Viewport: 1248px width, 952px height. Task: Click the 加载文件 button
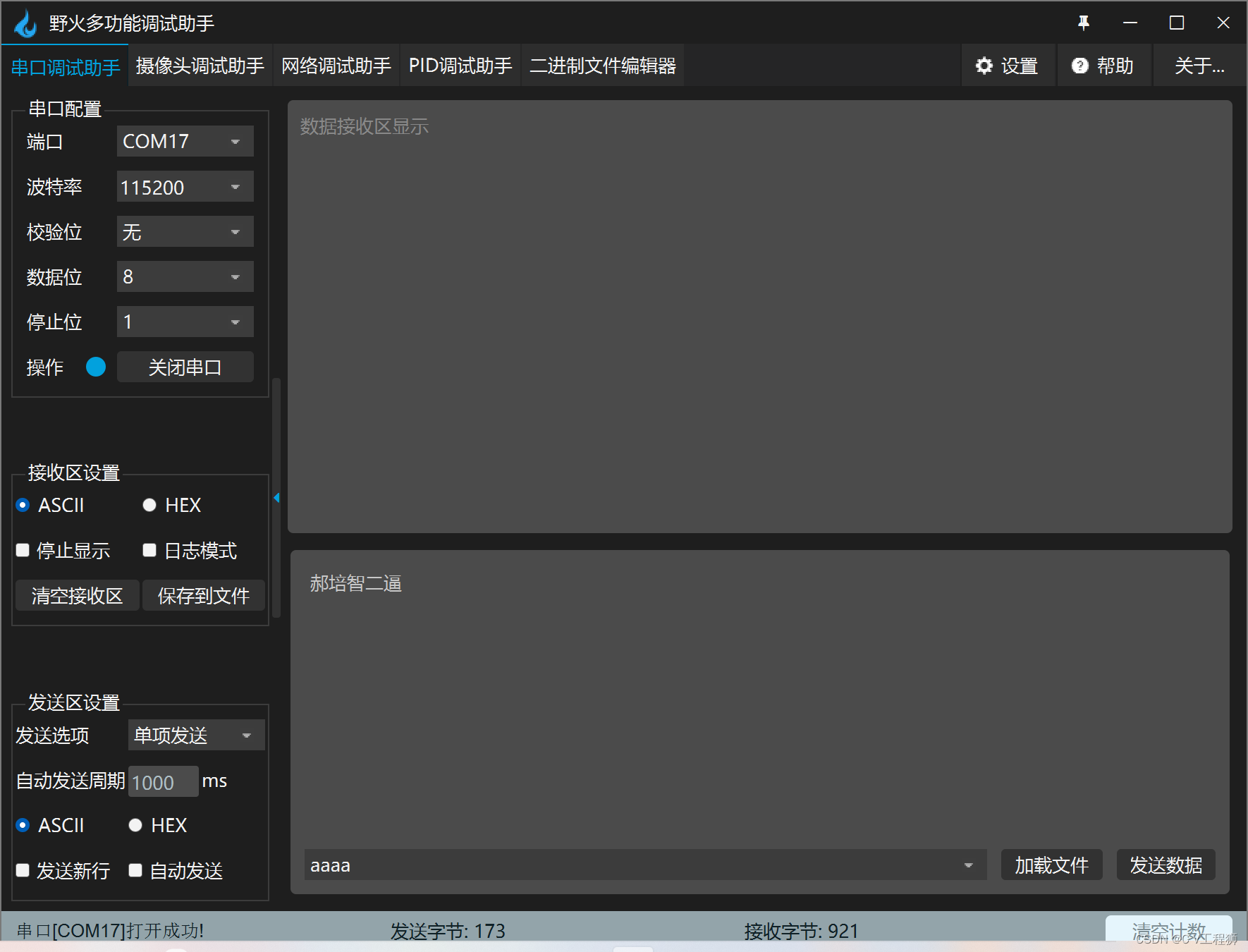tap(1051, 865)
